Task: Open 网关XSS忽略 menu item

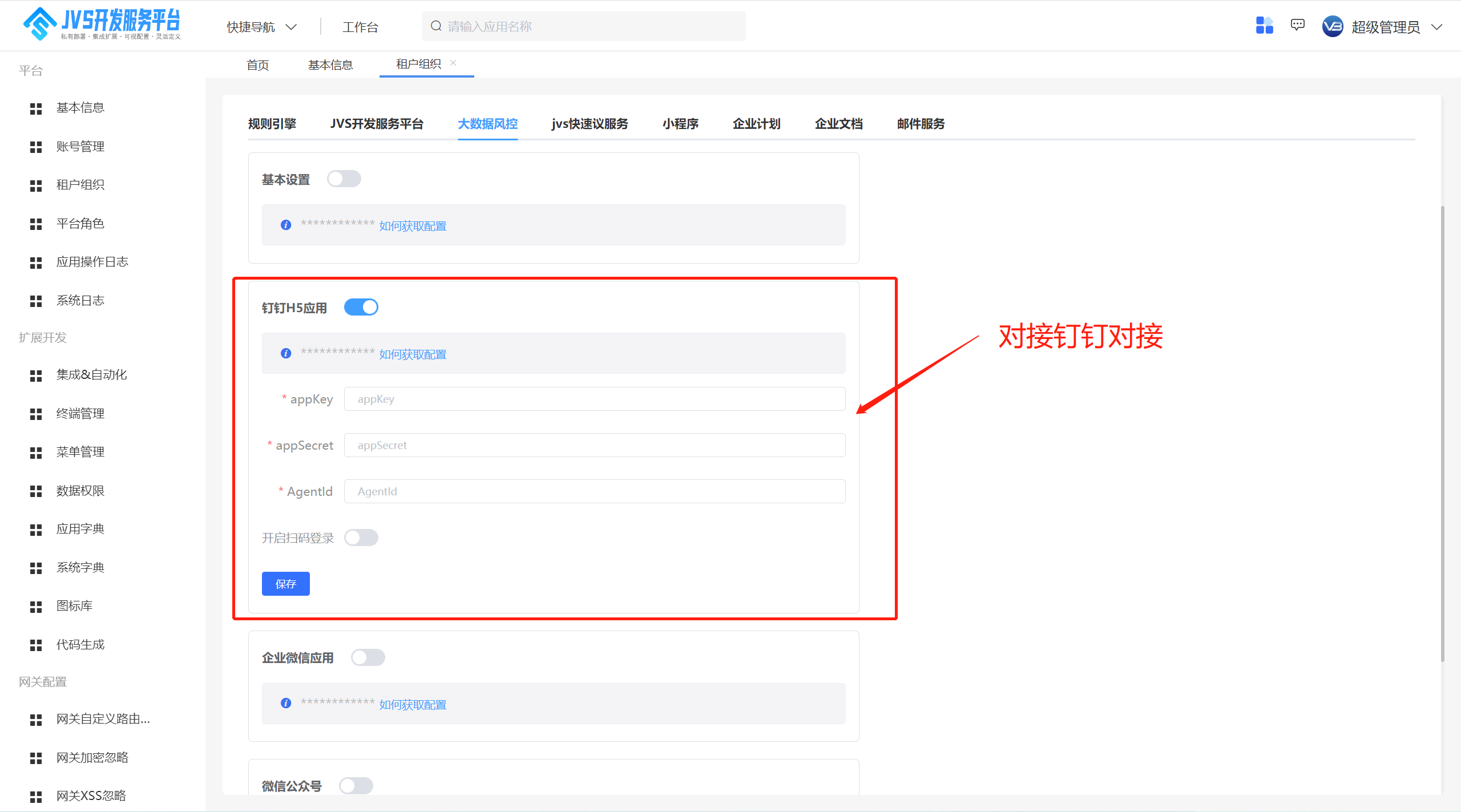Action: pos(91,796)
